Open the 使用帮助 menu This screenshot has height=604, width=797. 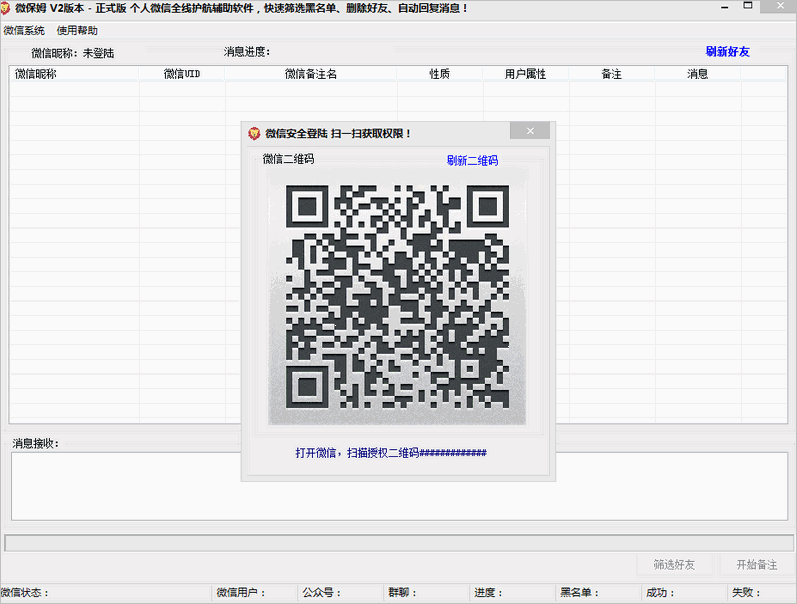pos(77,31)
